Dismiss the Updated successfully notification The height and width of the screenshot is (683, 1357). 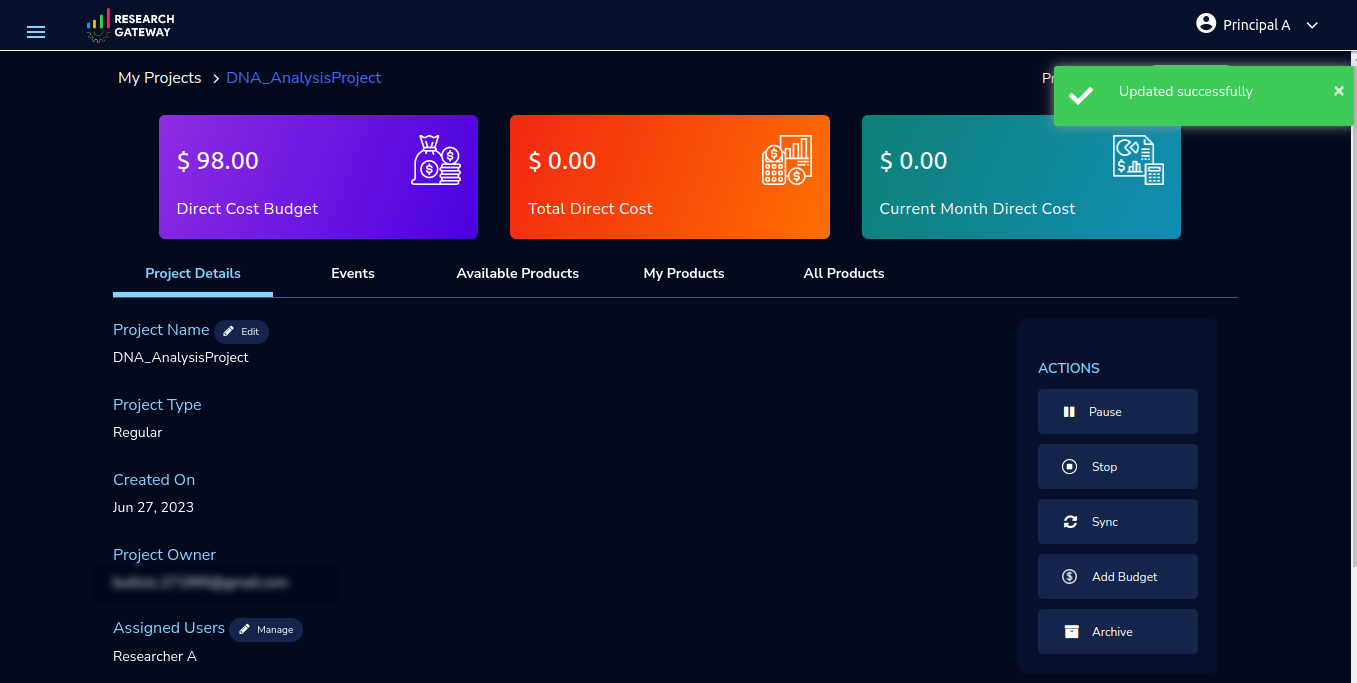(1339, 91)
